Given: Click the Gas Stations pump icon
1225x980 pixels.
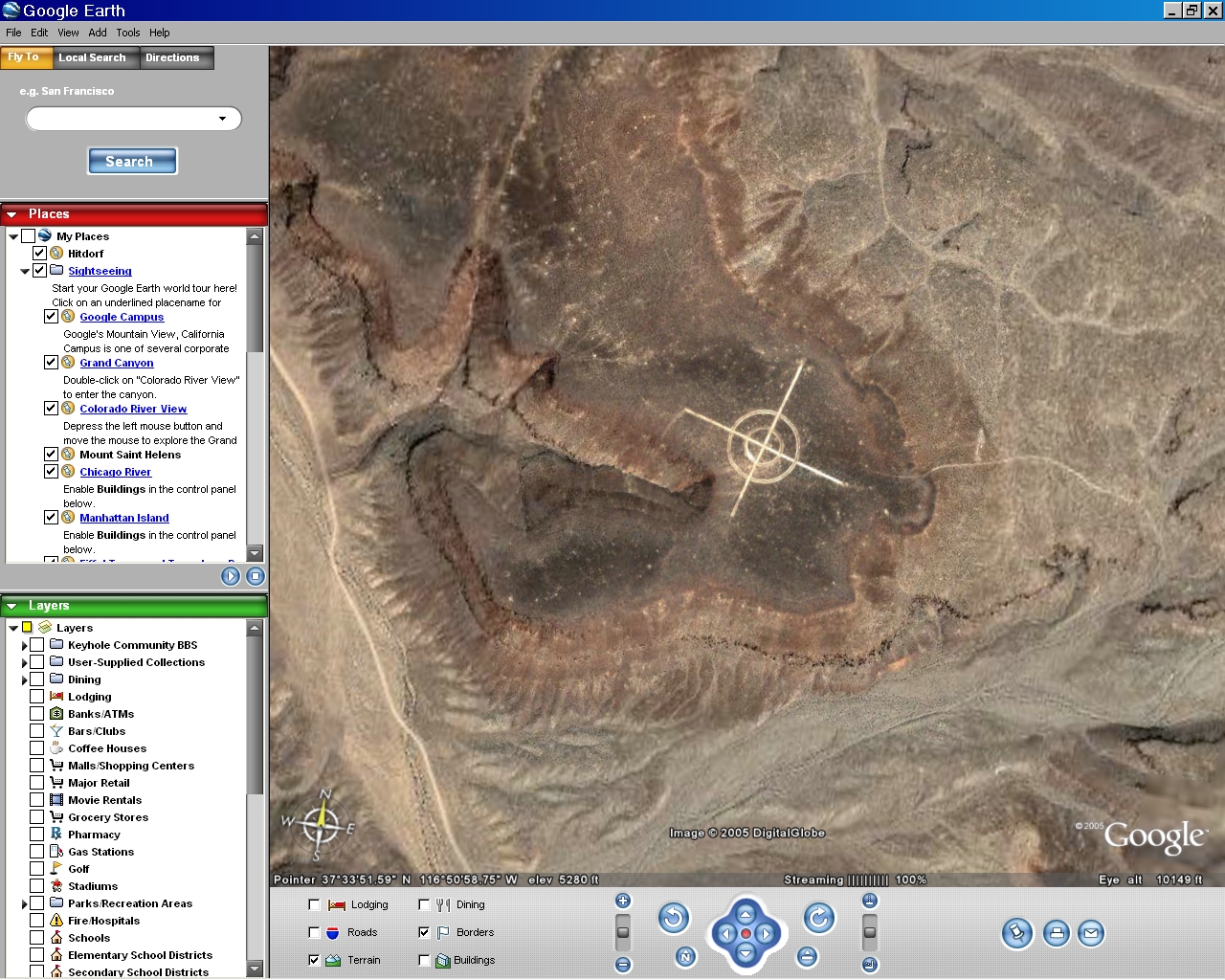Looking at the screenshot, I should click(x=56, y=852).
